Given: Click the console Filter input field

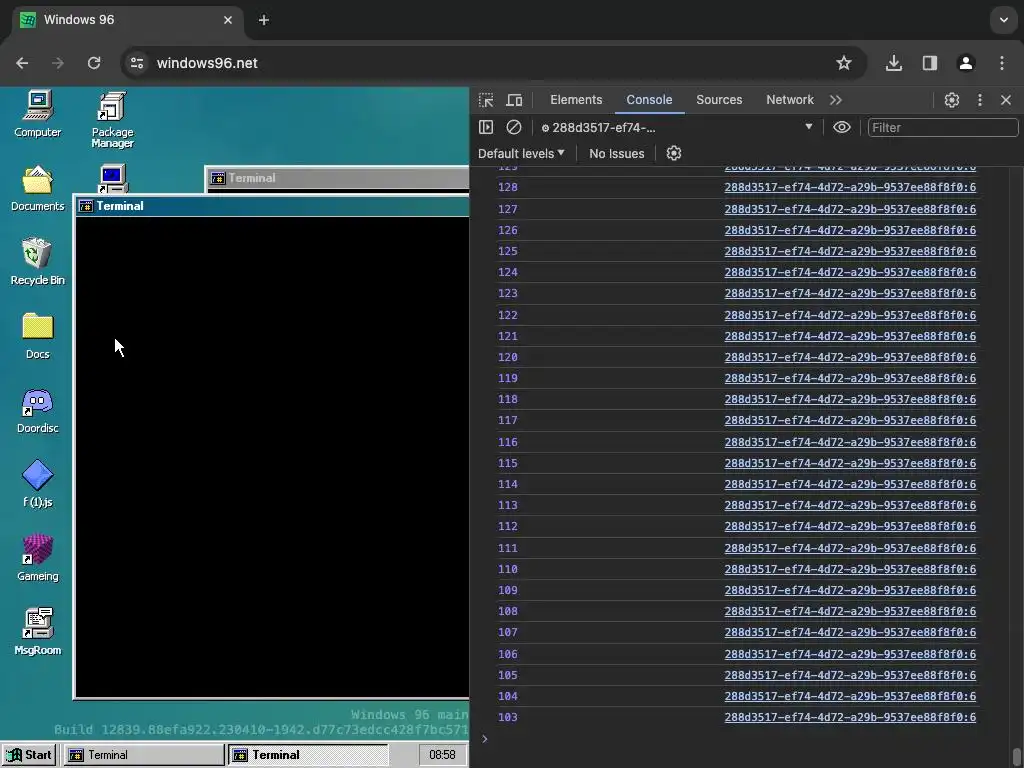Looking at the screenshot, I should click(x=943, y=127).
